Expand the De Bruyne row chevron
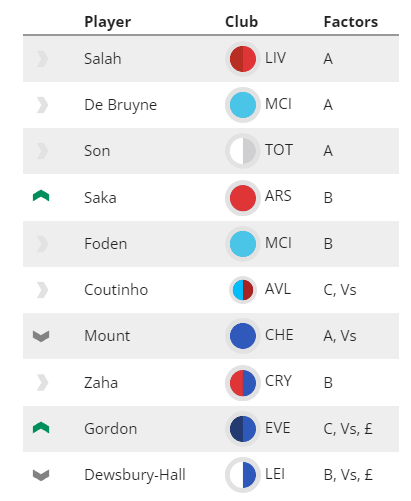The width and height of the screenshot is (411, 501). tap(42, 105)
